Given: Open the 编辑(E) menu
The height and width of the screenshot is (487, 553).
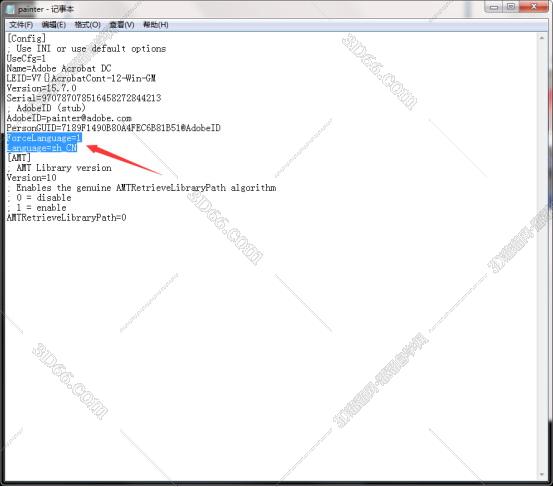Looking at the screenshot, I should coord(54,25).
